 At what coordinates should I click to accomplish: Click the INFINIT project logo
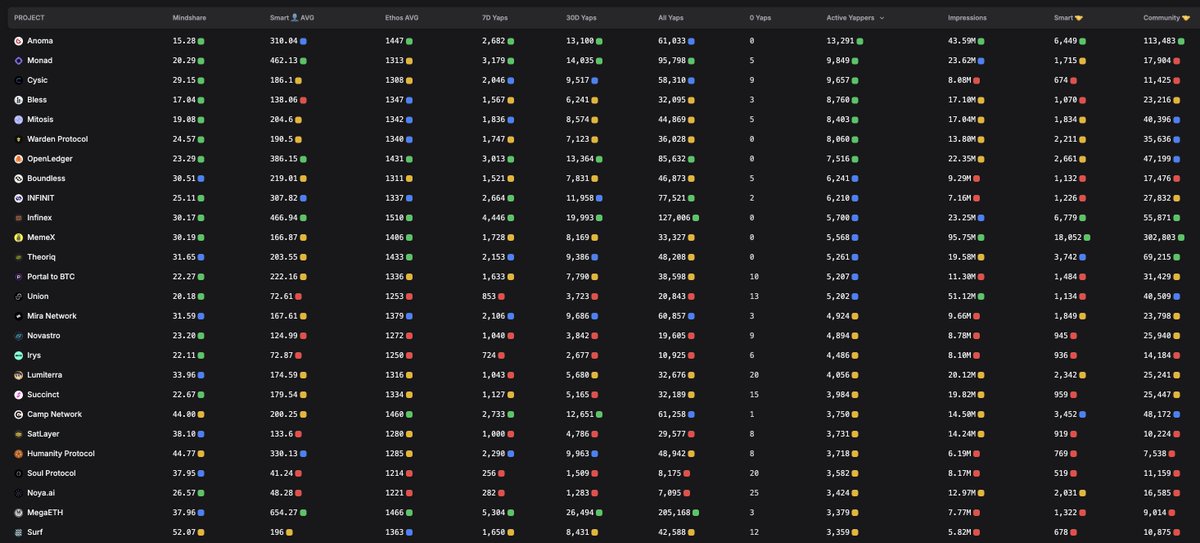(18, 198)
